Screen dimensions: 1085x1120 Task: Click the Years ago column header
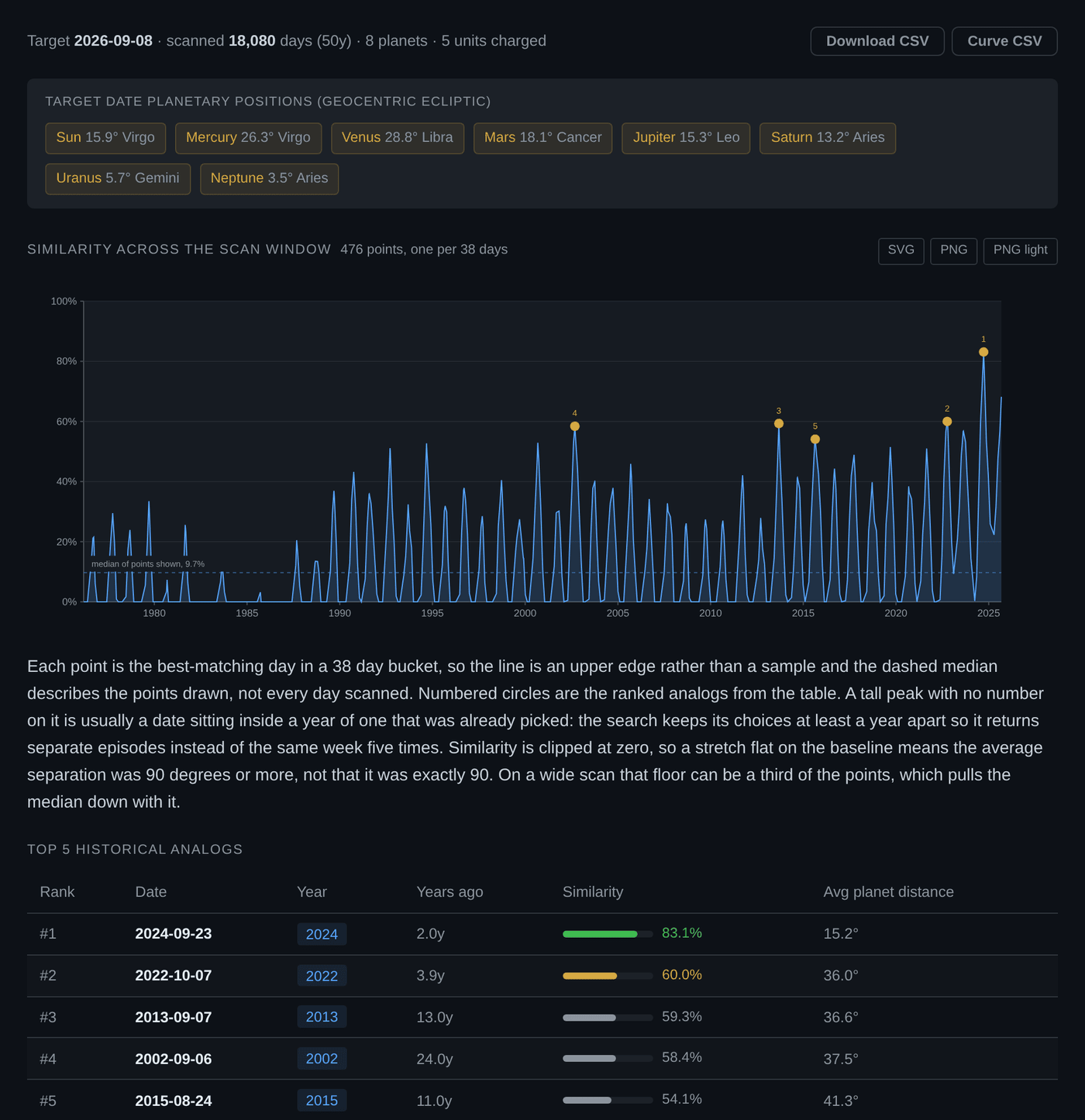[449, 892]
